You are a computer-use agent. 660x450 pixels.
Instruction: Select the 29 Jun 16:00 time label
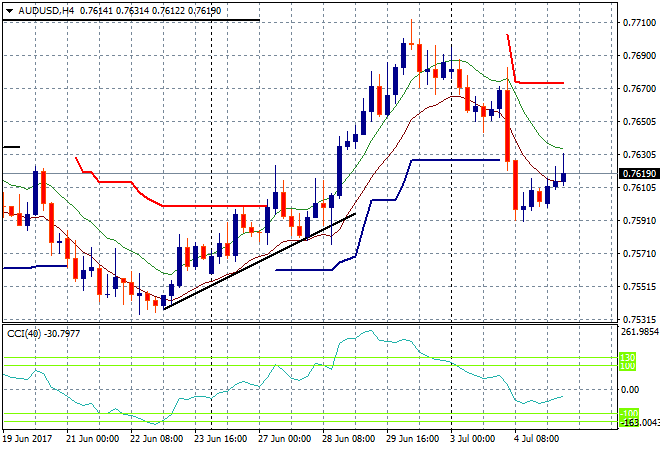tap(412, 439)
